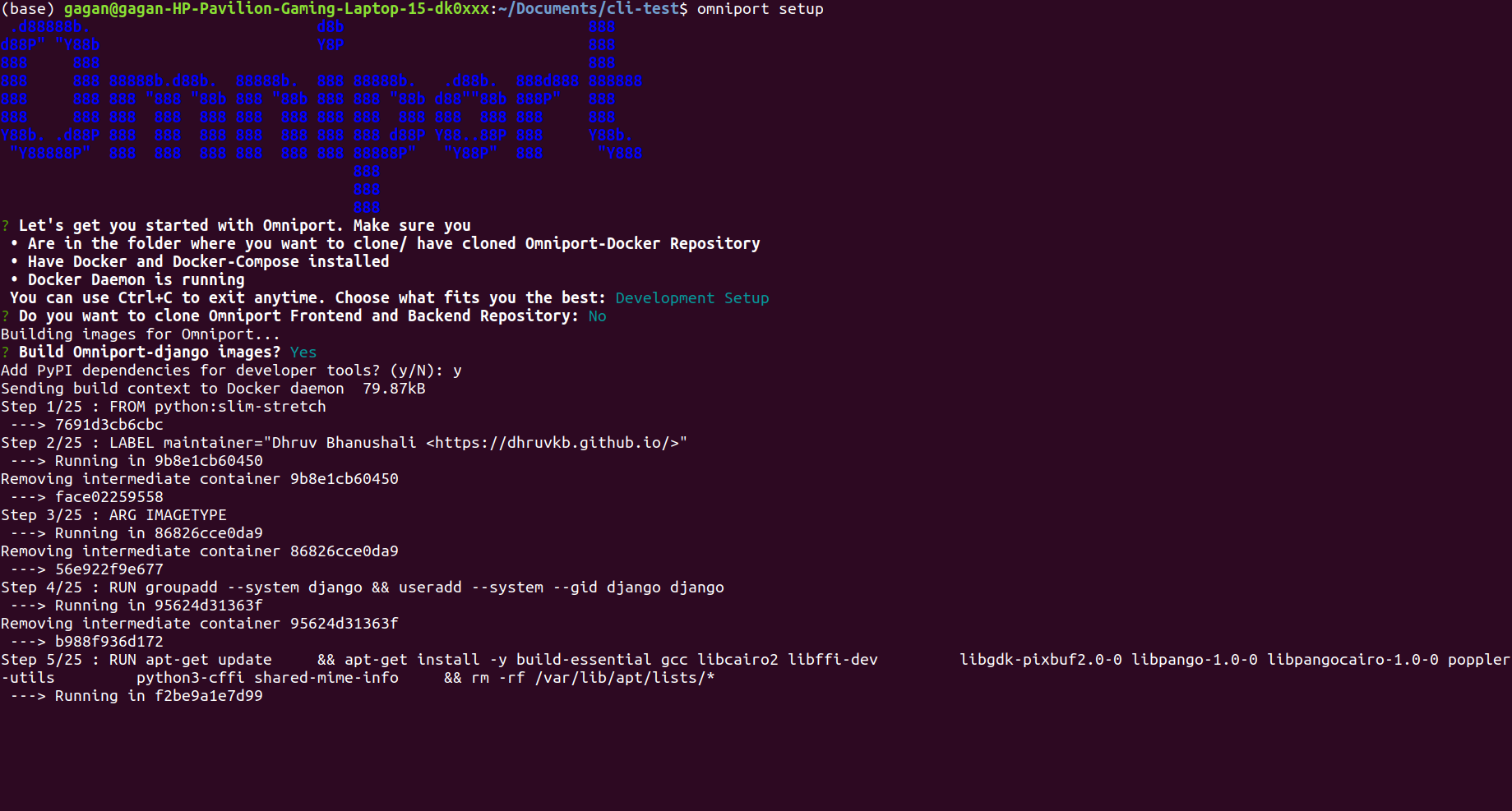Click 'Running in 86826cce0da9' line
This screenshot has width=1512, height=811.
[159, 533]
